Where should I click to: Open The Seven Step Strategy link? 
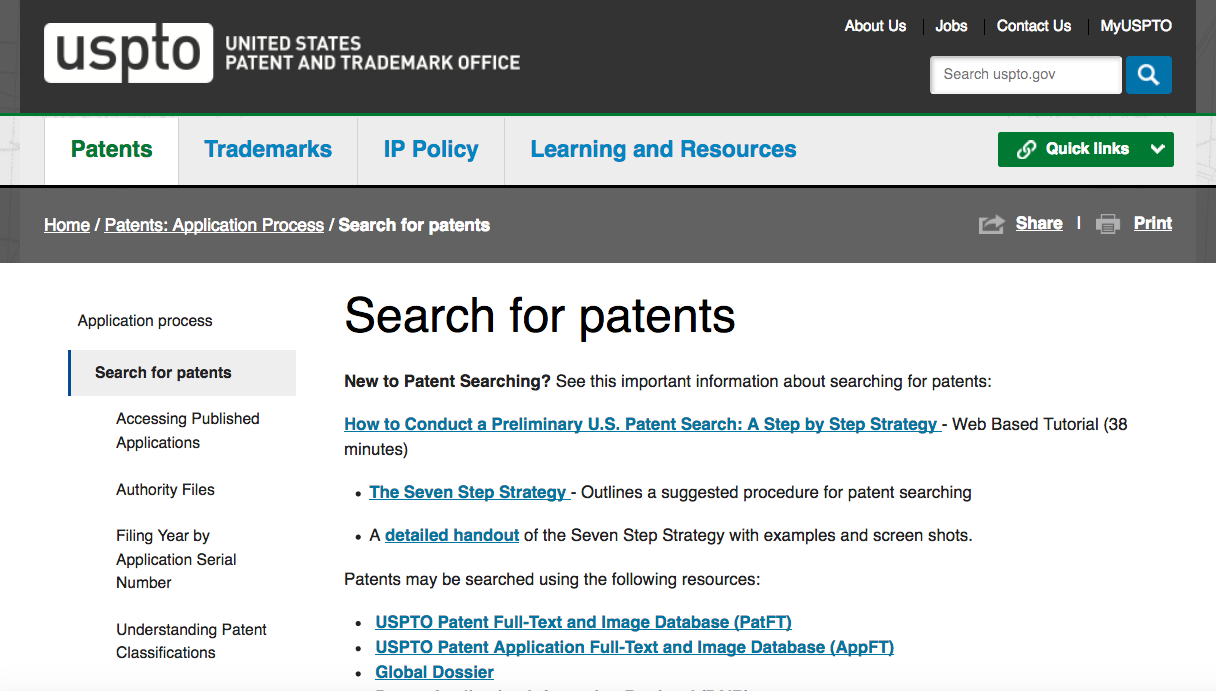click(468, 492)
